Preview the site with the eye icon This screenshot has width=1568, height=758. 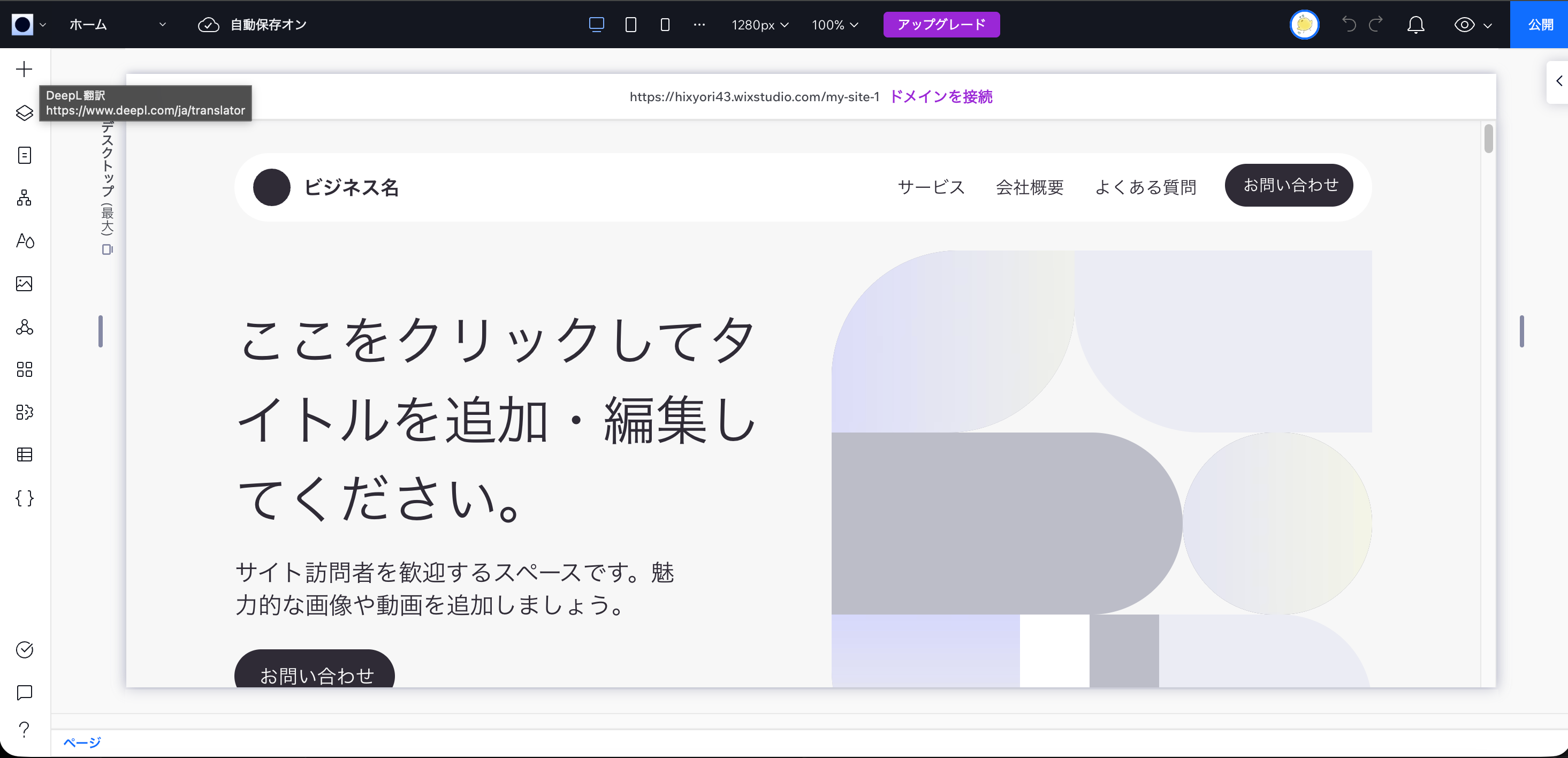tap(1464, 24)
